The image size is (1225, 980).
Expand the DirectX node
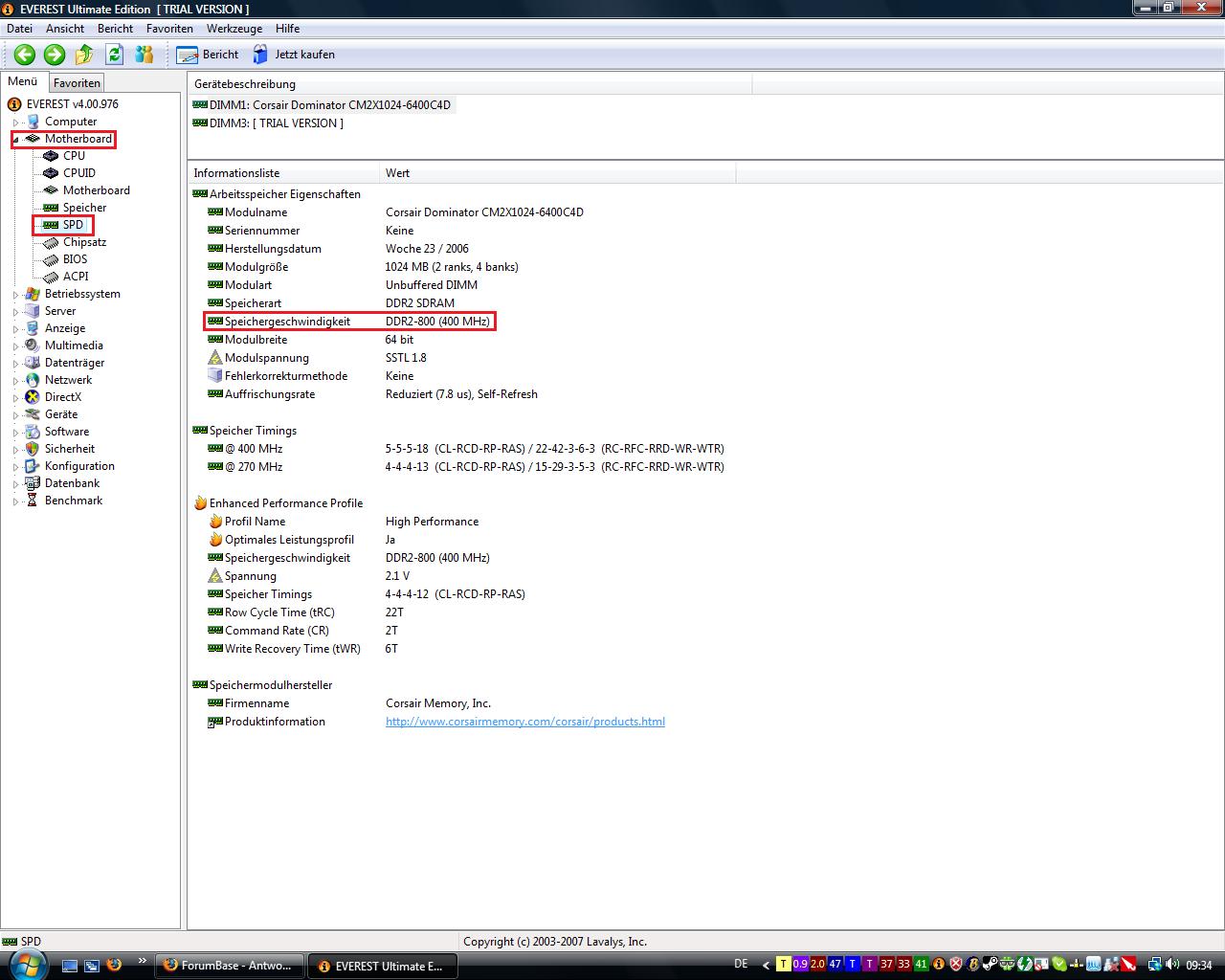[16, 398]
